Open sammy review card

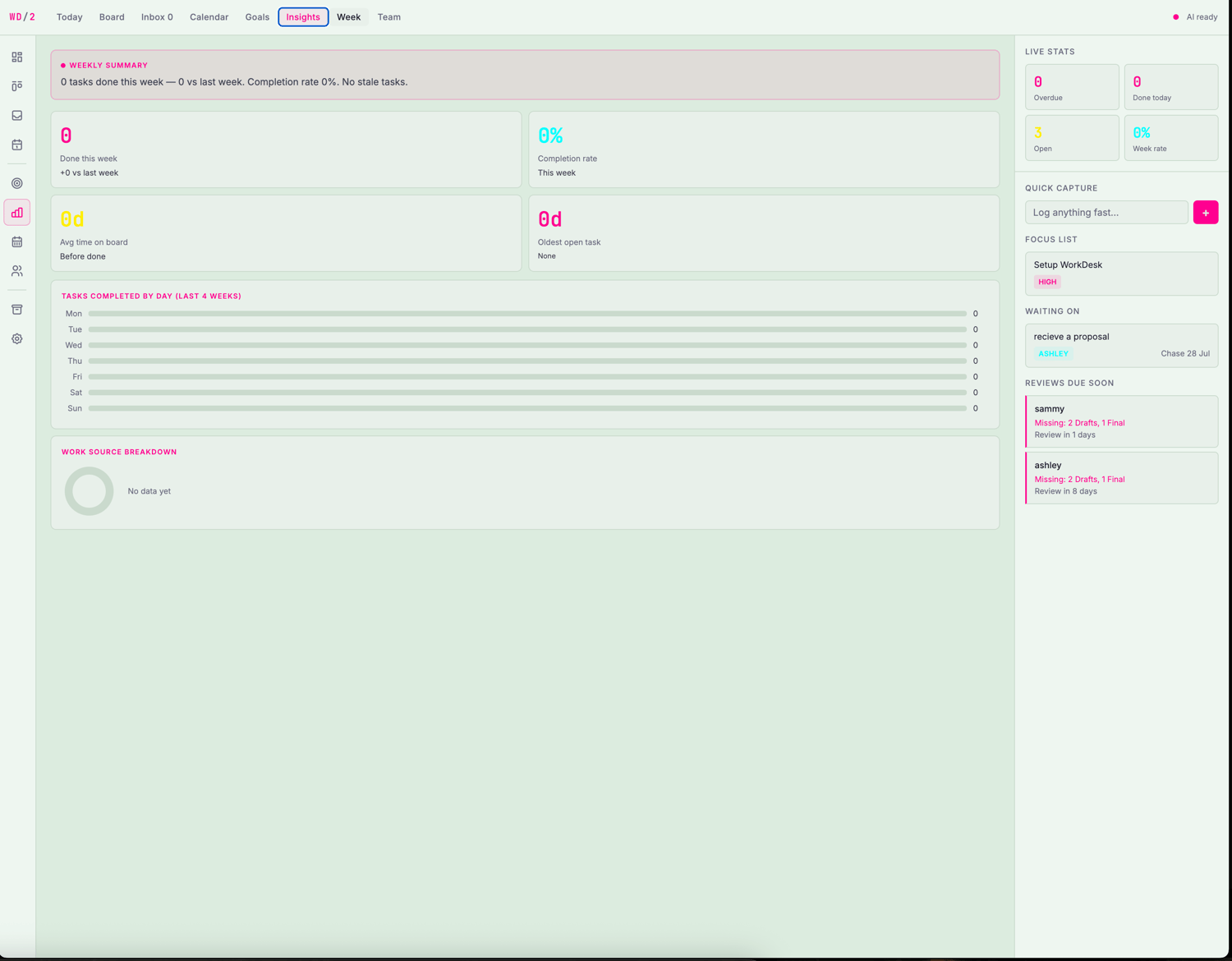1121,421
